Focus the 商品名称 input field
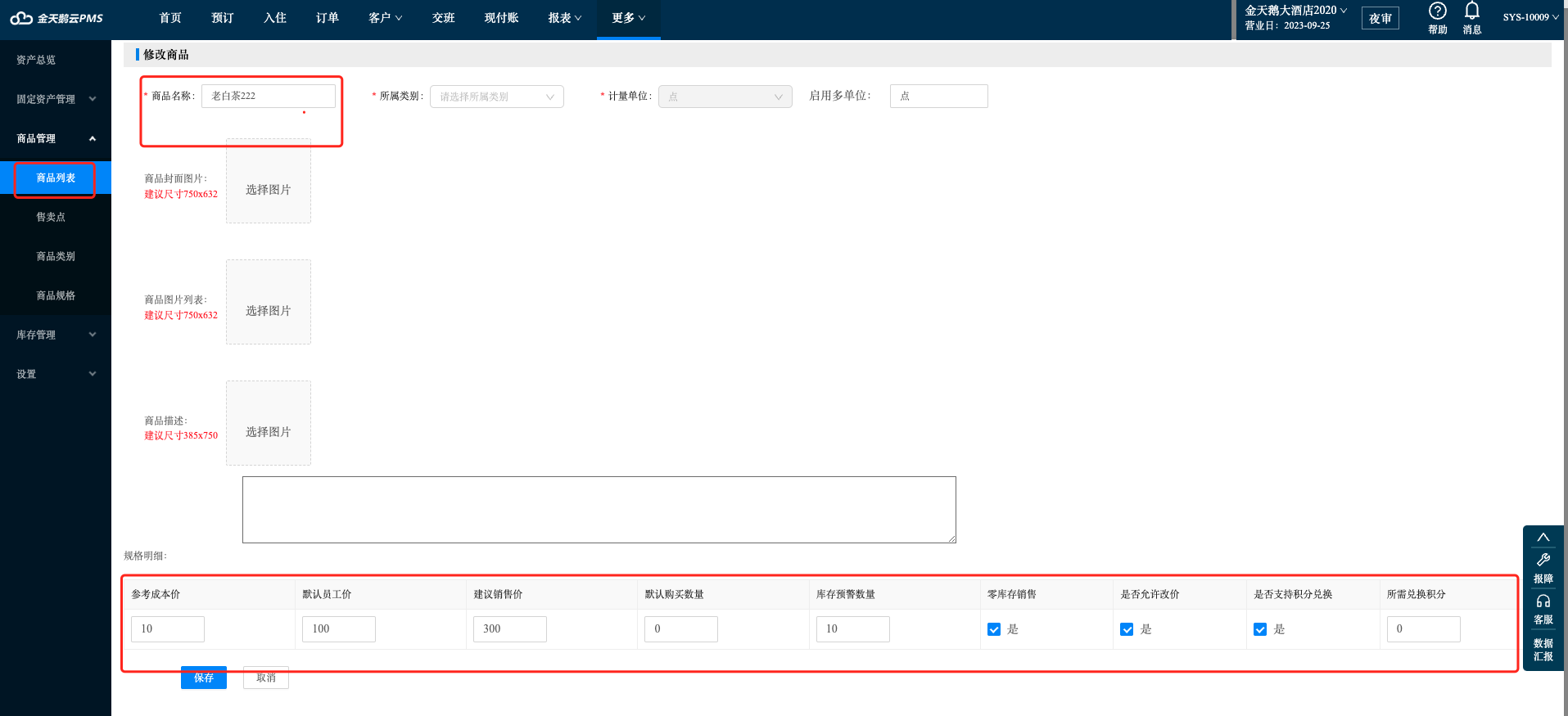 pos(269,96)
